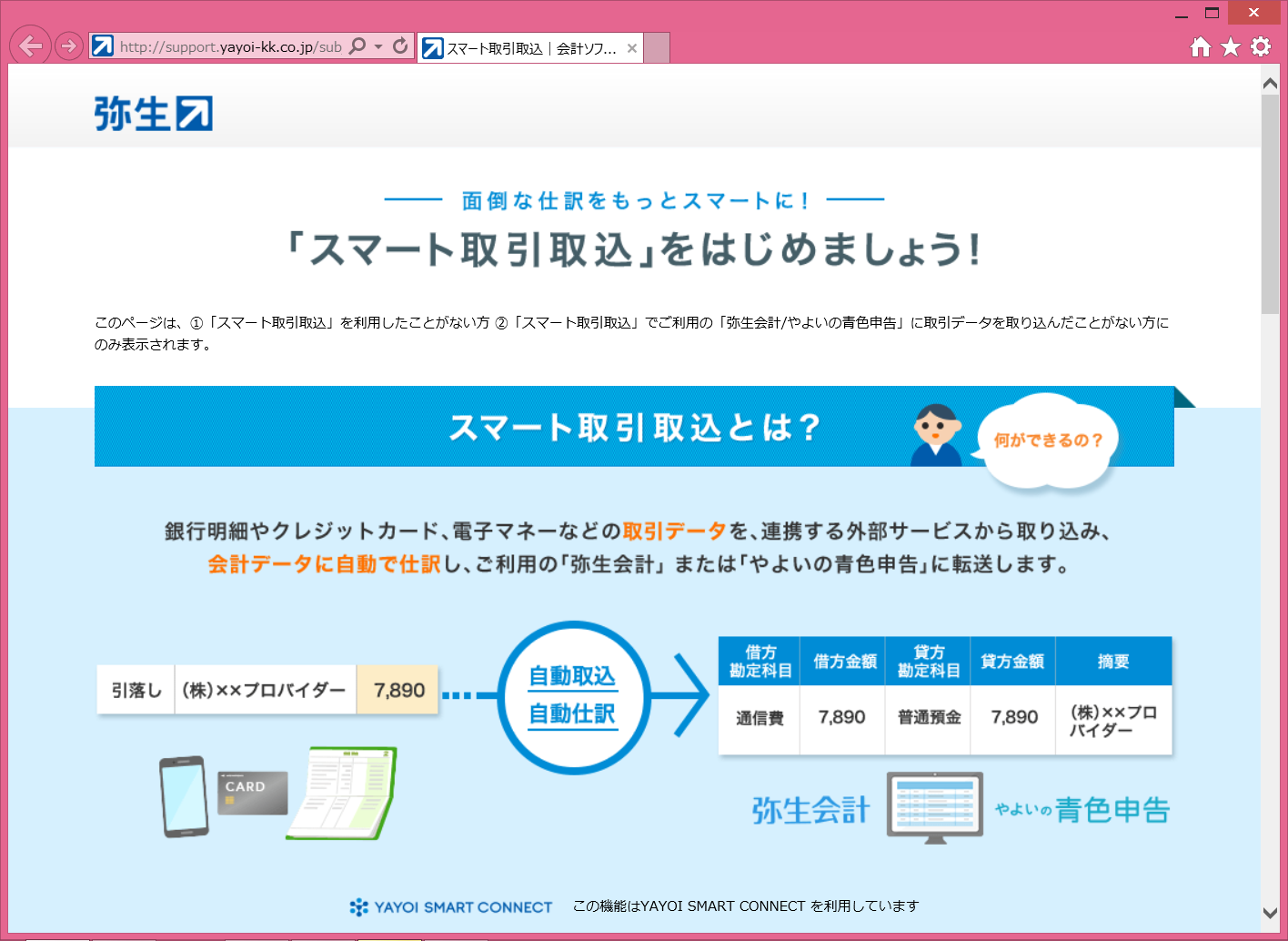Click the address bar URL field
Screen dimensions: 1288x941
click(x=231, y=46)
